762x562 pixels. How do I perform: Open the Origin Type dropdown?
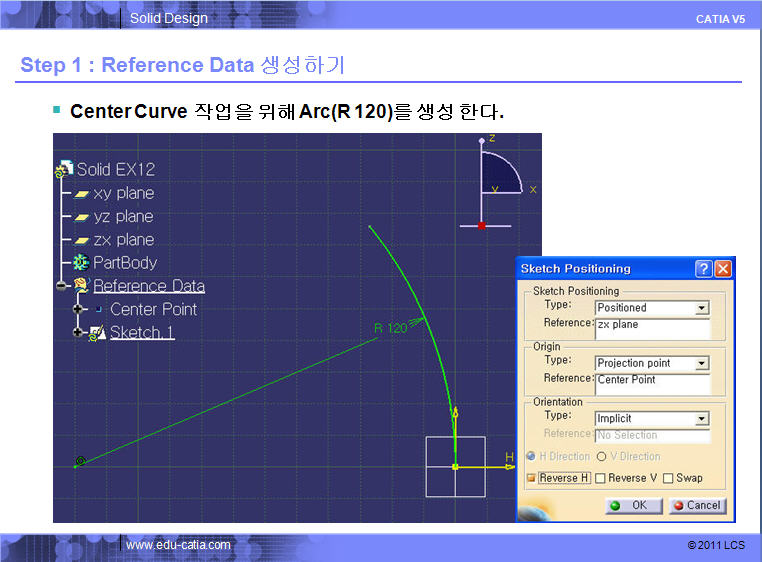pos(702,363)
